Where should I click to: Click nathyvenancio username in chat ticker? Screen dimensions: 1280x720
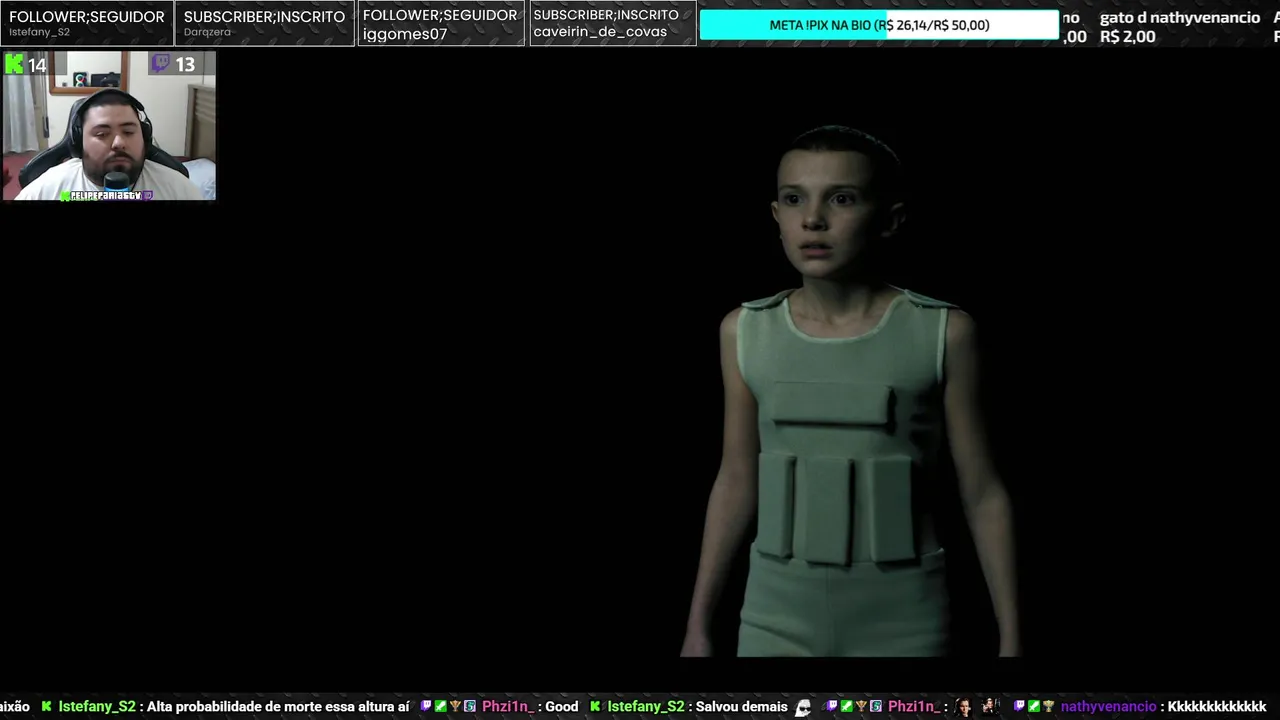click(1108, 706)
